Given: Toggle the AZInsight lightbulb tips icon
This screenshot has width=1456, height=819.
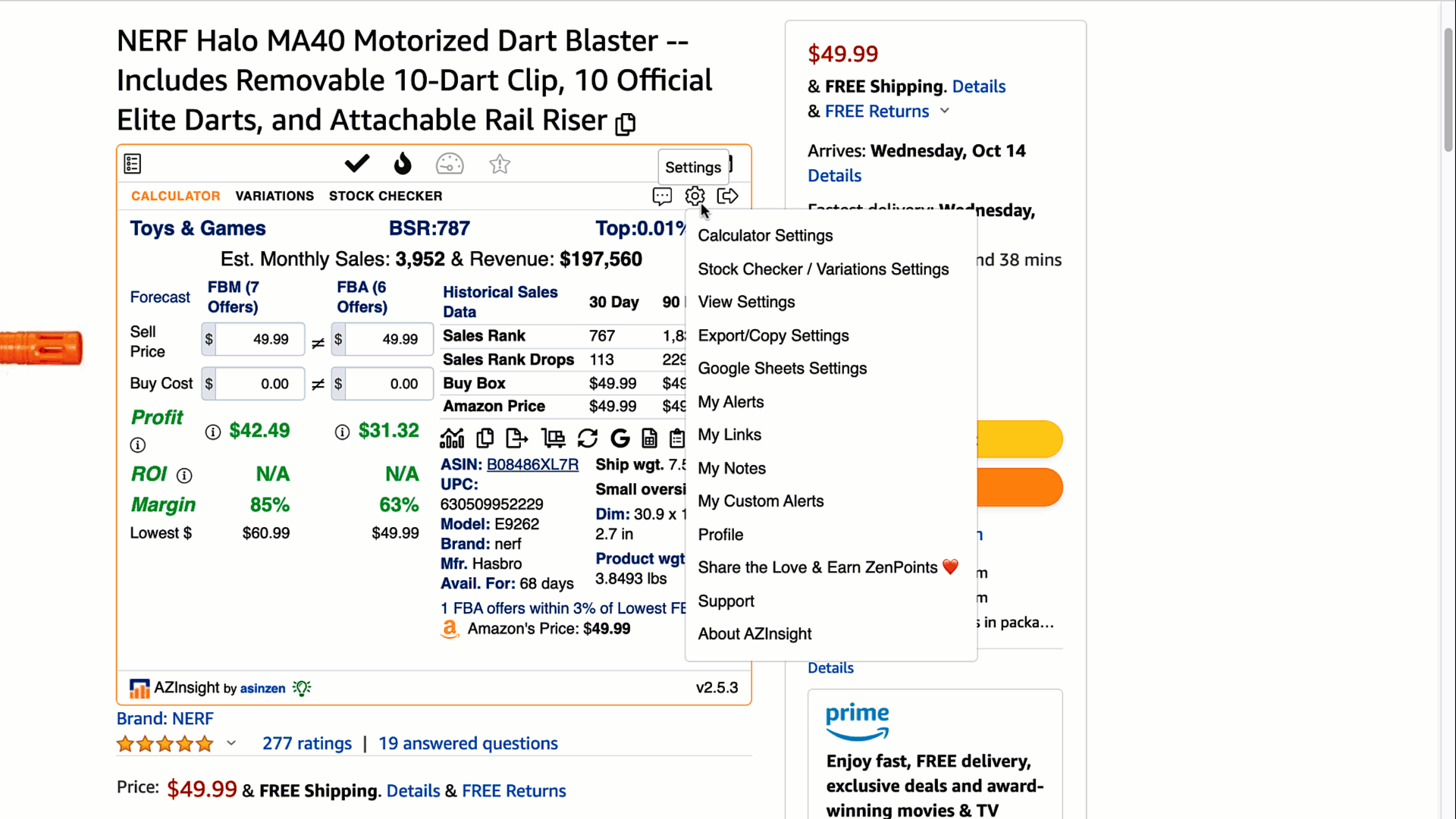Looking at the screenshot, I should click(302, 688).
